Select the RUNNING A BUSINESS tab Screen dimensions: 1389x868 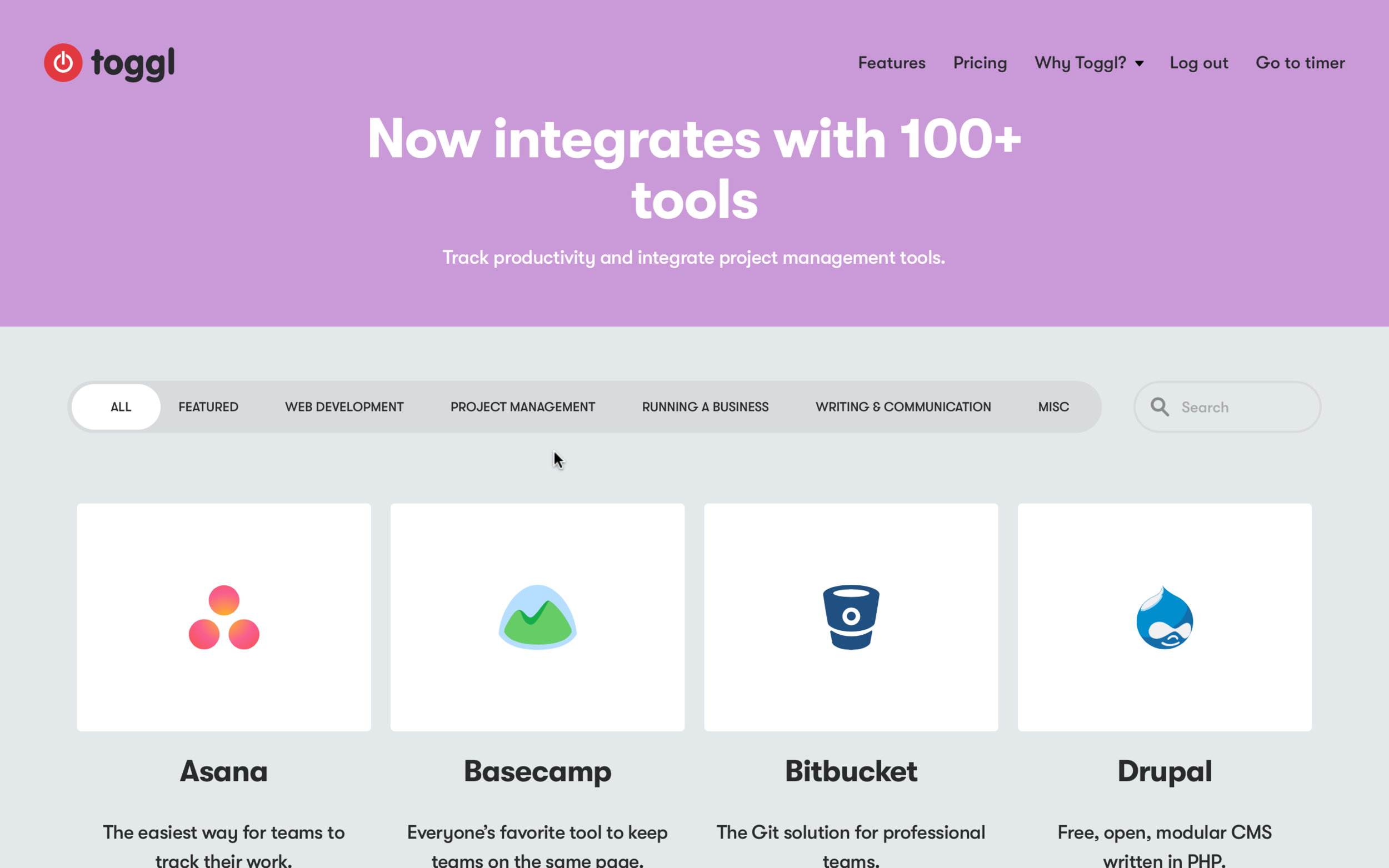click(705, 407)
